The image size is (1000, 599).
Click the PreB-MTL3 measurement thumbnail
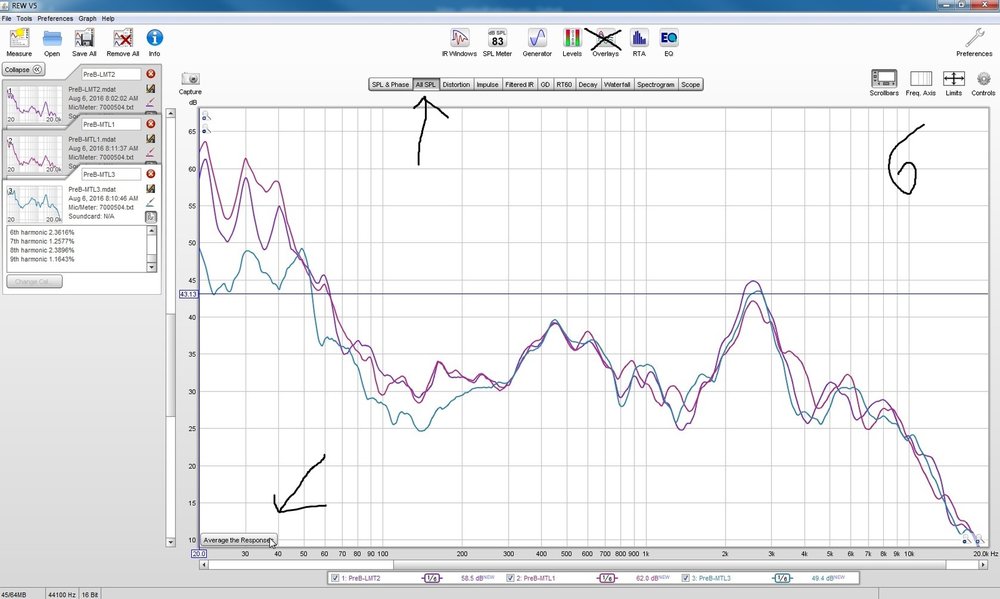(34, 204)
